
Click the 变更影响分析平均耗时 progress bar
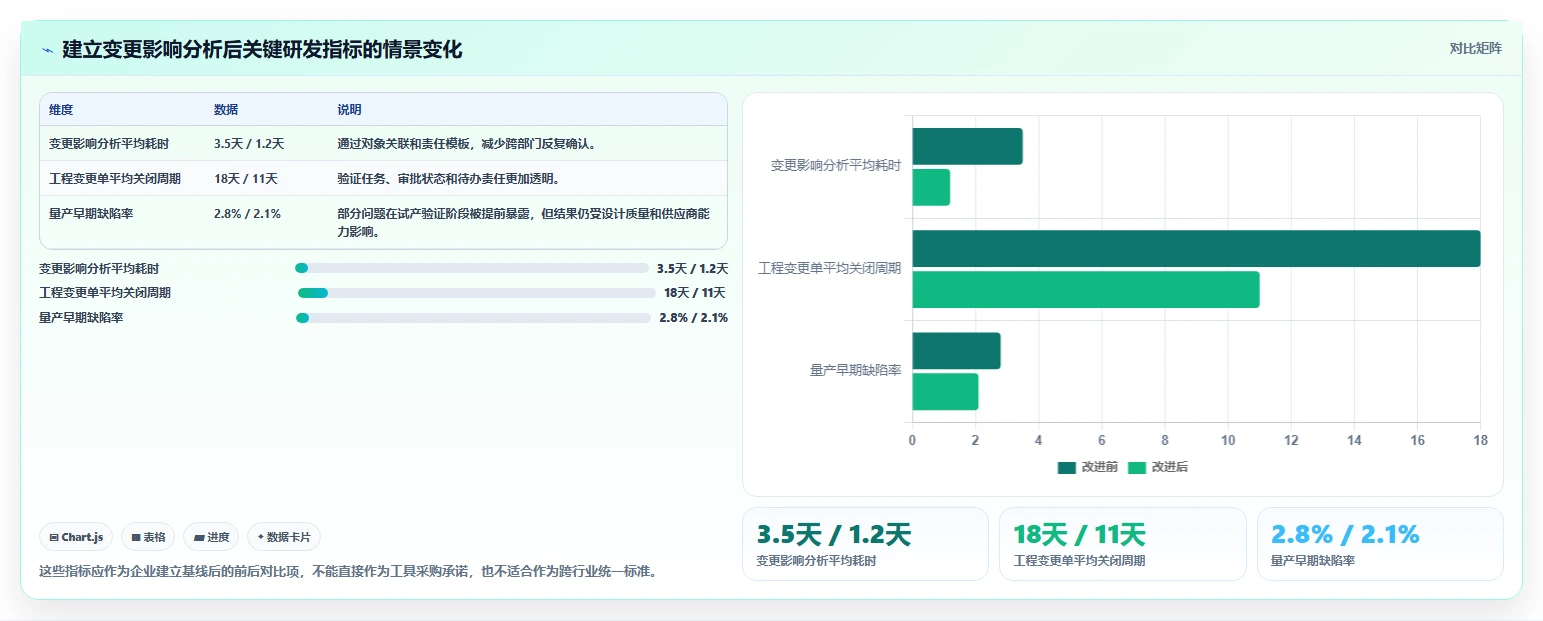point(472,268)
